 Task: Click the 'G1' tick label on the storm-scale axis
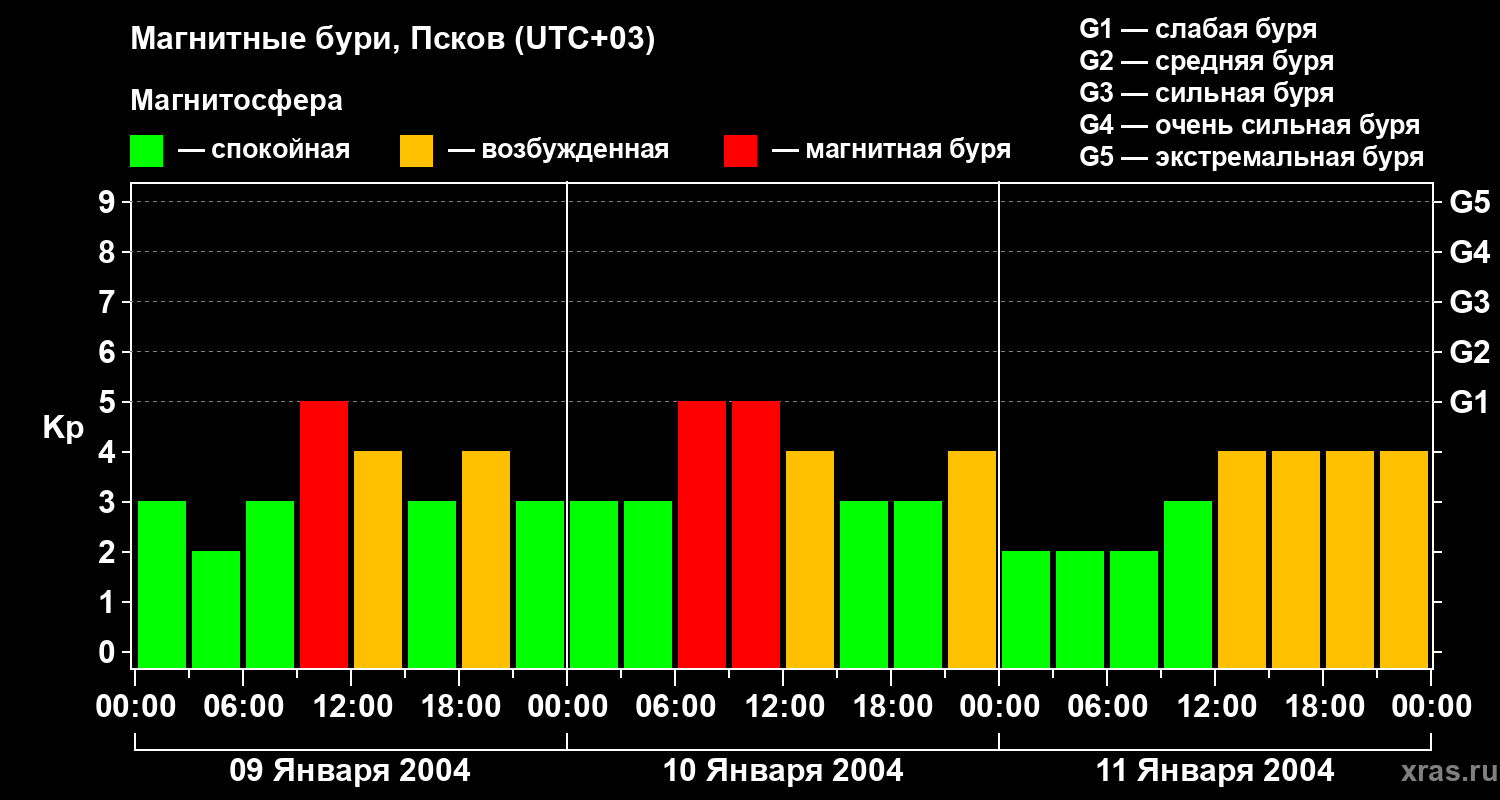1469,403
